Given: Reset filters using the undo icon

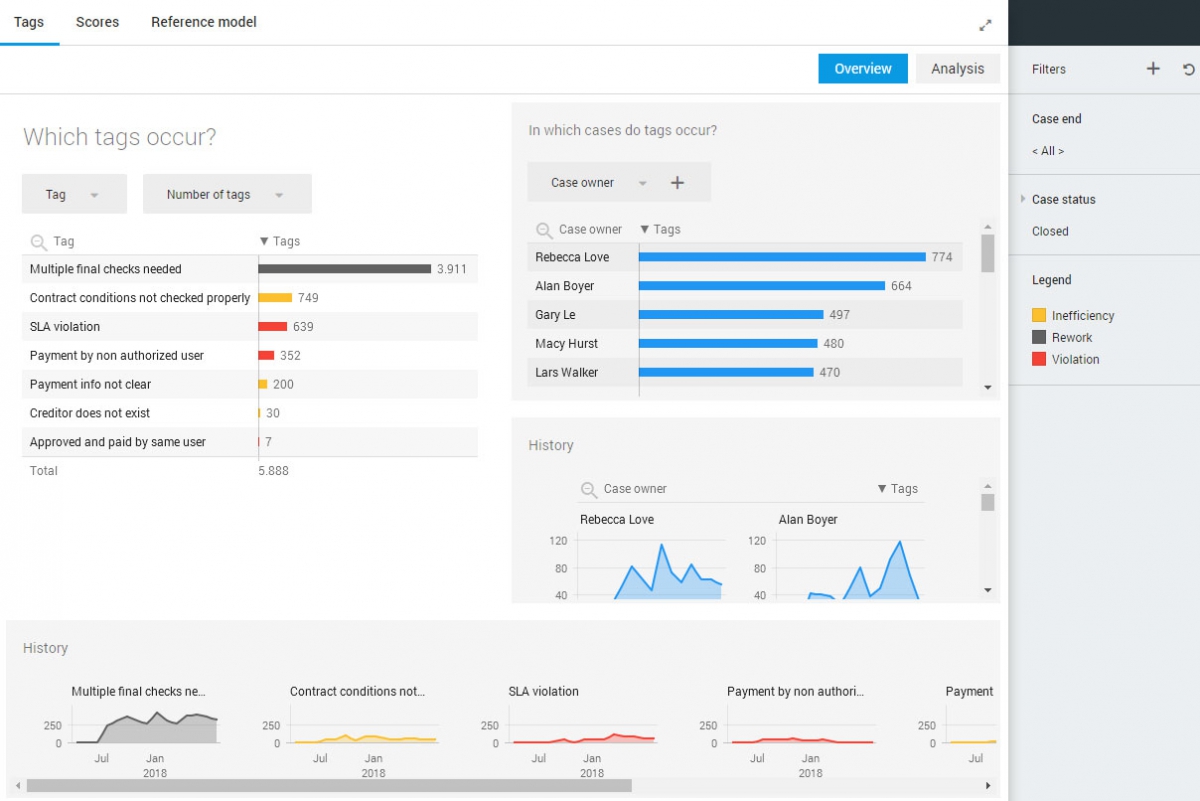Looking at the screenshot, I should click(1188, 69).
